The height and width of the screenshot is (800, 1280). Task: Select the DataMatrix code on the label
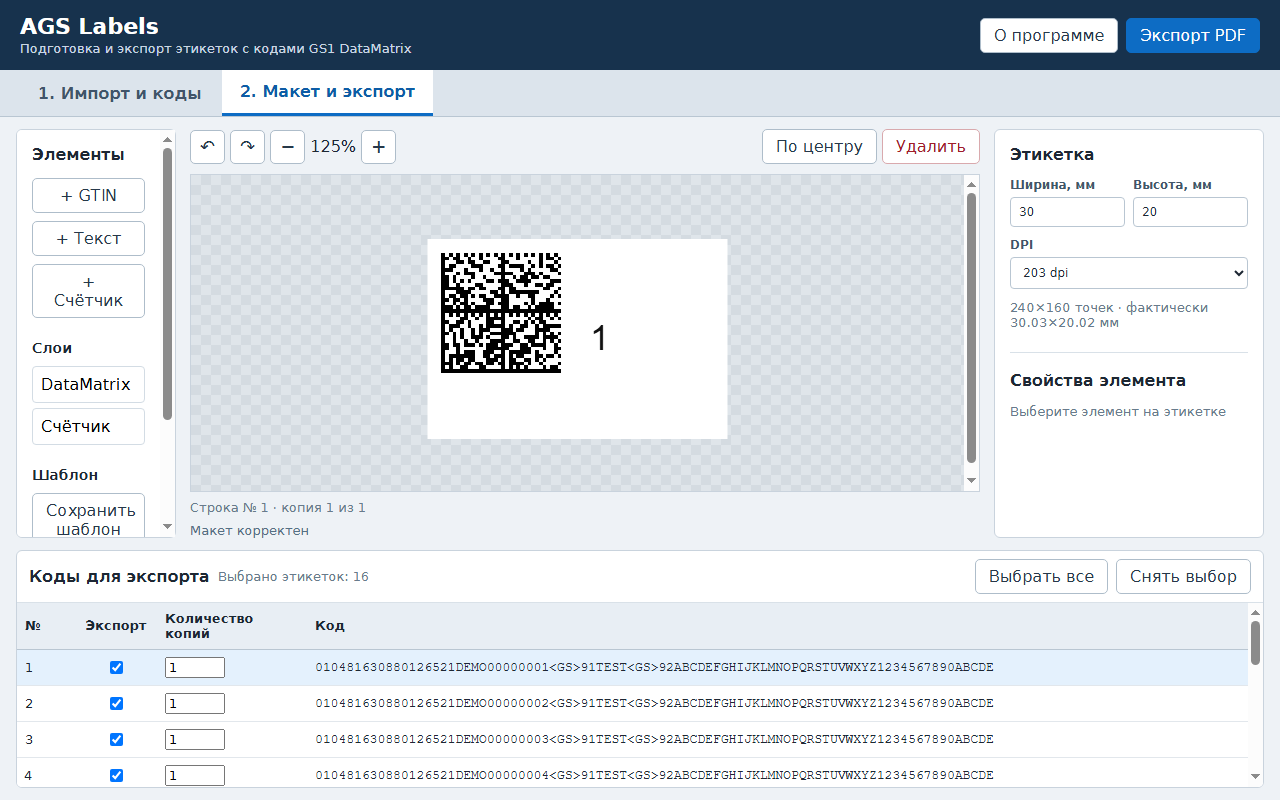(x=501, y=313)
